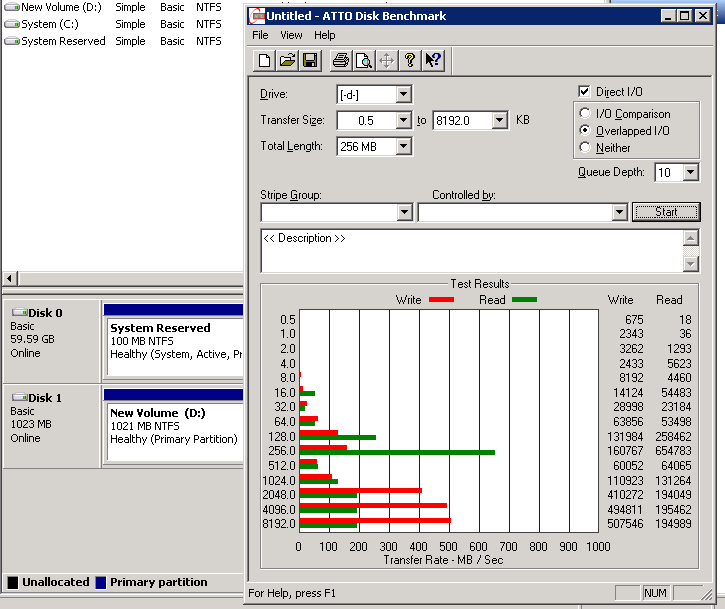The width and height of the screenshot is (725, 609).
Task: Click the '1023 MB' Disk 1 size text
Action: pos(31,424)
